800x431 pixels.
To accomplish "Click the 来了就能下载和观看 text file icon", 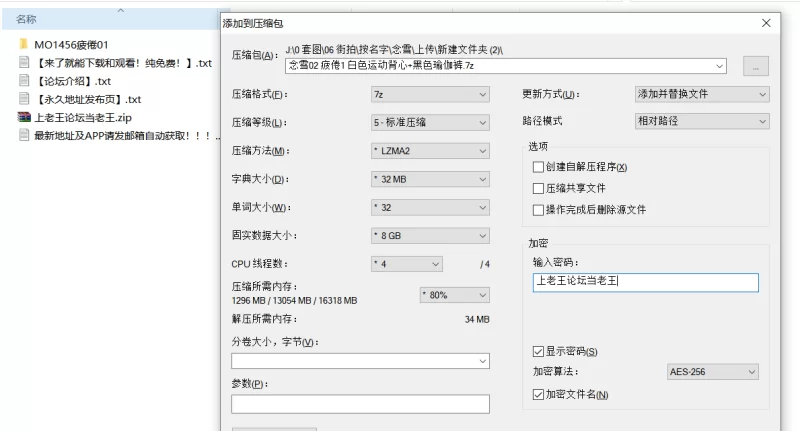I will [24, 63].
